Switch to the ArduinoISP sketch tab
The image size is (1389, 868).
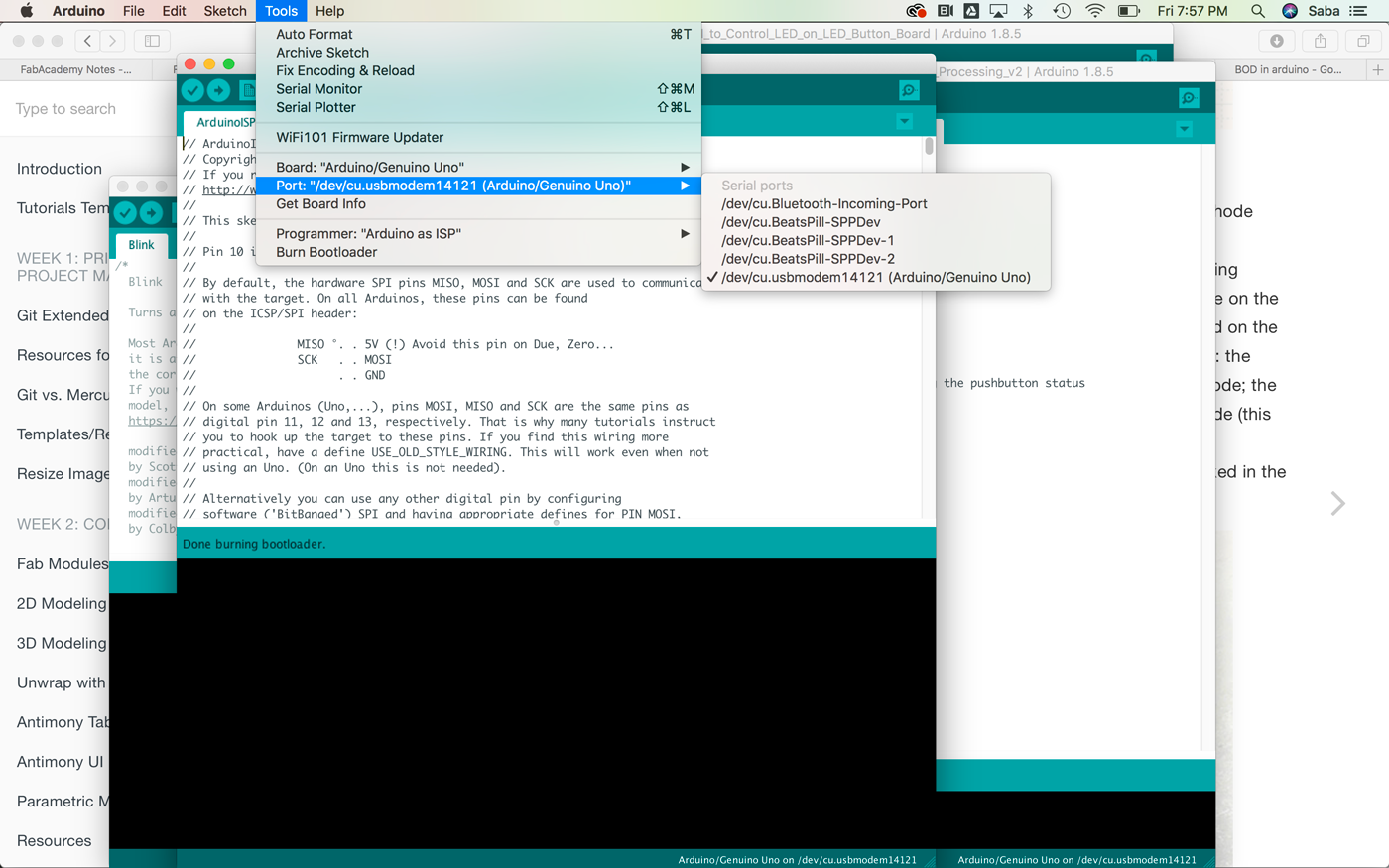[220, 122]
